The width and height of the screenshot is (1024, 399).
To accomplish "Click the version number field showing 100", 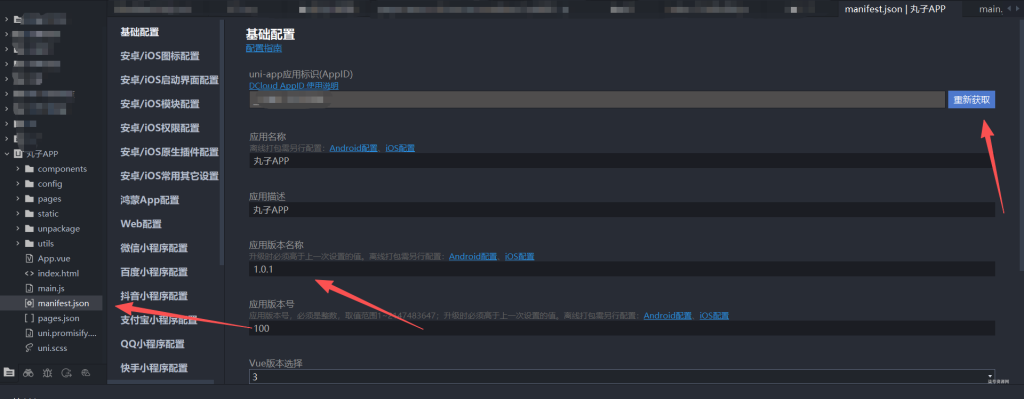I will pyautogui.click(x=622, y=328).
